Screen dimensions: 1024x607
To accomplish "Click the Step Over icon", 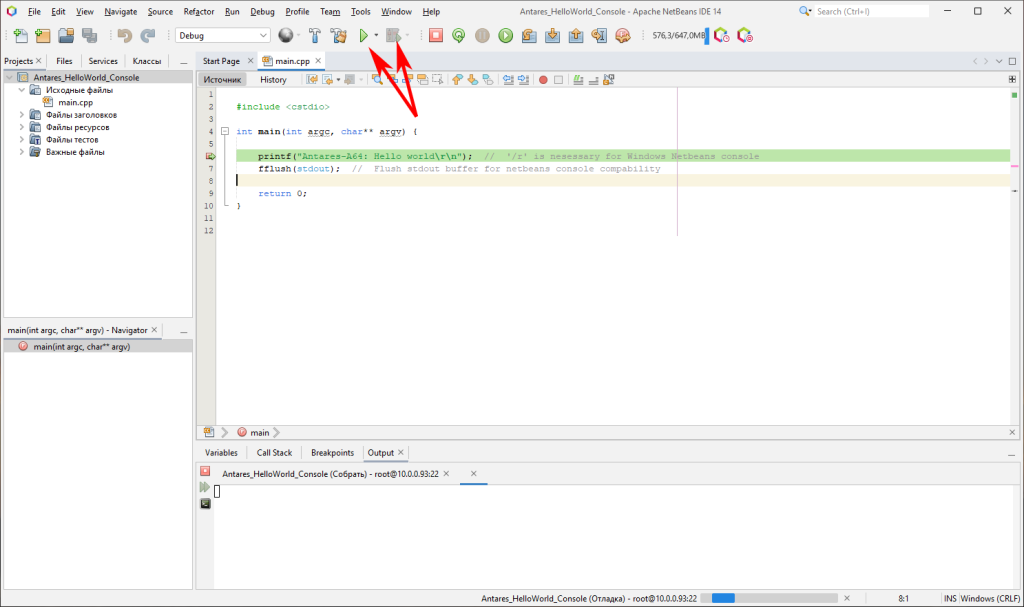I will point(529,36).
